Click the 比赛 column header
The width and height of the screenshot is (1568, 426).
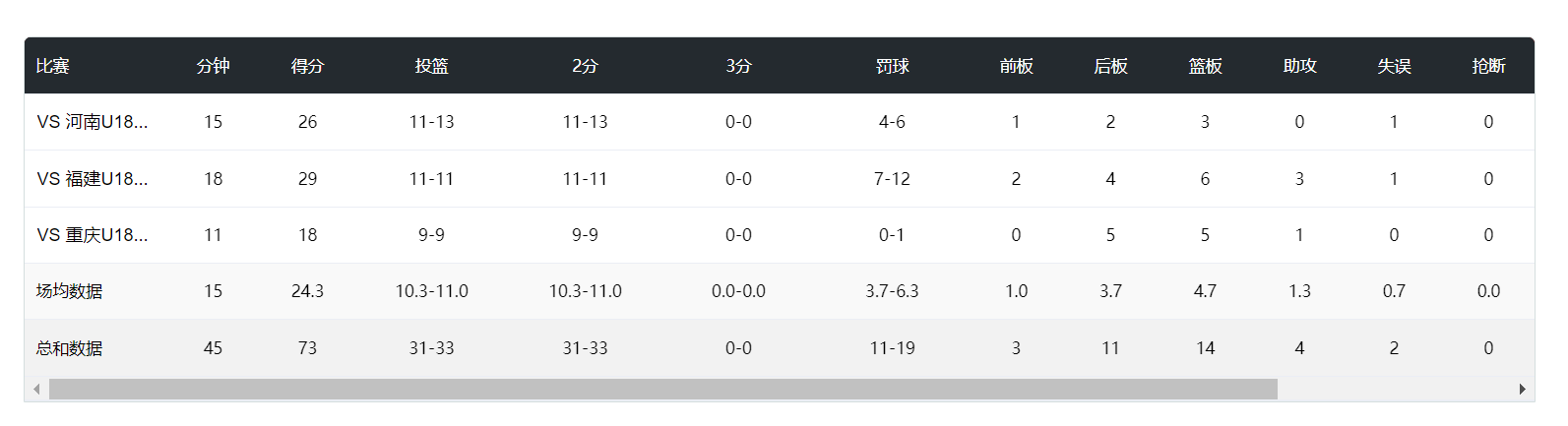coord(52,66)
